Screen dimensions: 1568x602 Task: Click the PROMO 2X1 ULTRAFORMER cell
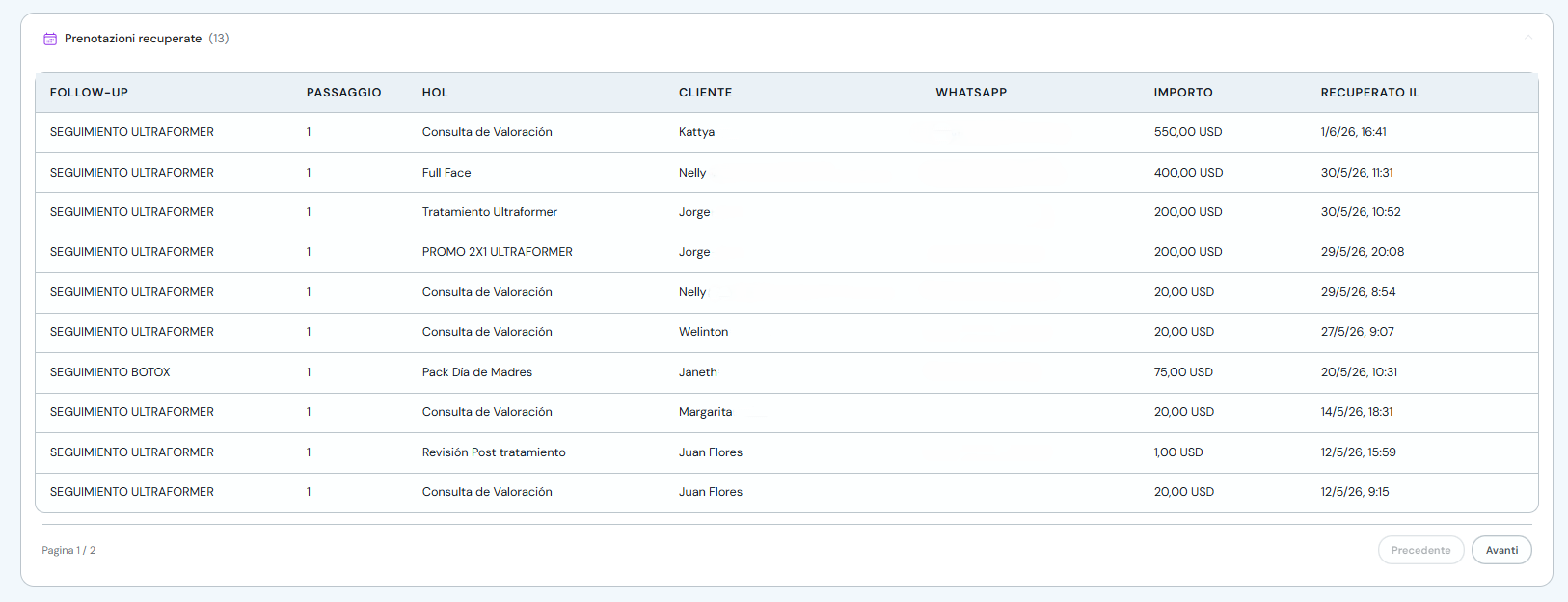[498, 252]
